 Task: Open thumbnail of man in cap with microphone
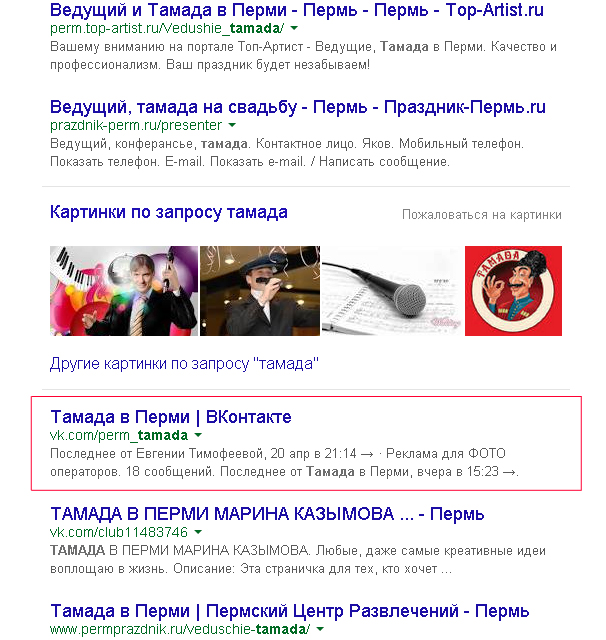pyautogui.click(x=260, y=291)
